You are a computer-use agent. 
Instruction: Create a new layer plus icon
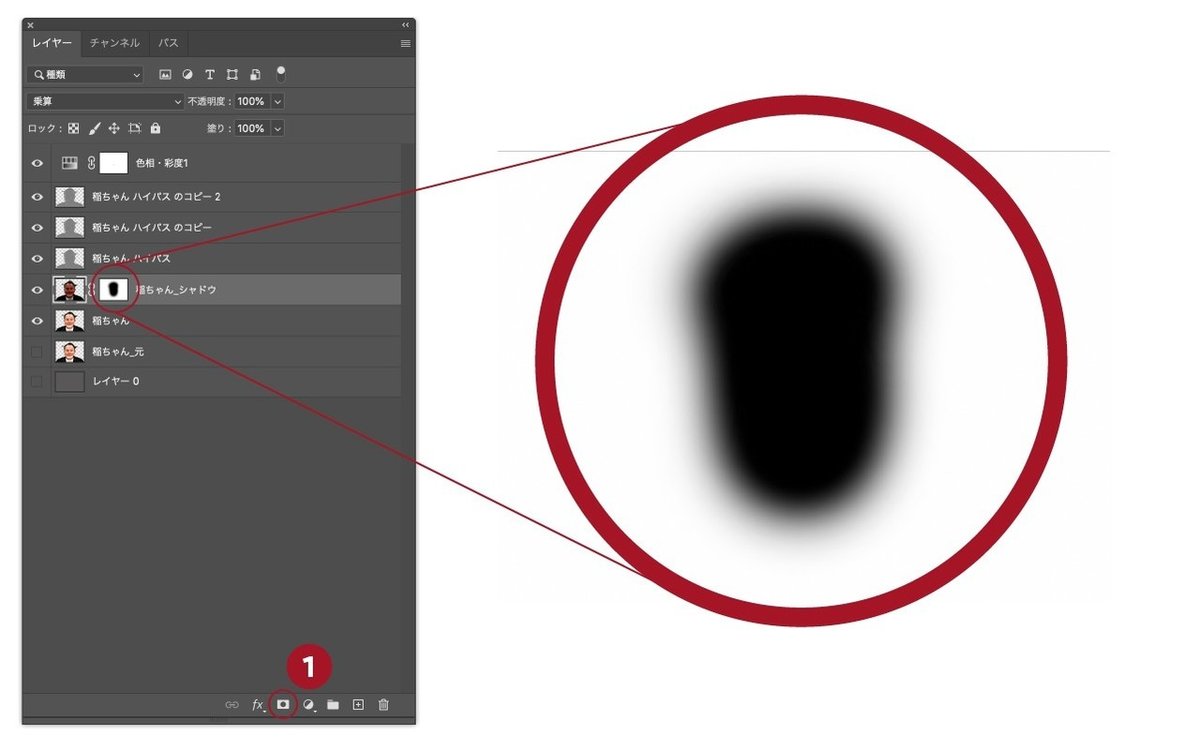tap(358, 705)
